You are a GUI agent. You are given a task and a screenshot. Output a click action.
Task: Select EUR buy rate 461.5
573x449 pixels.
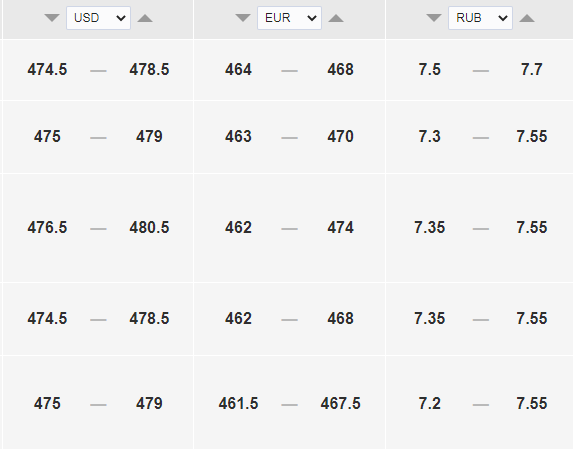tap(238, 404)
